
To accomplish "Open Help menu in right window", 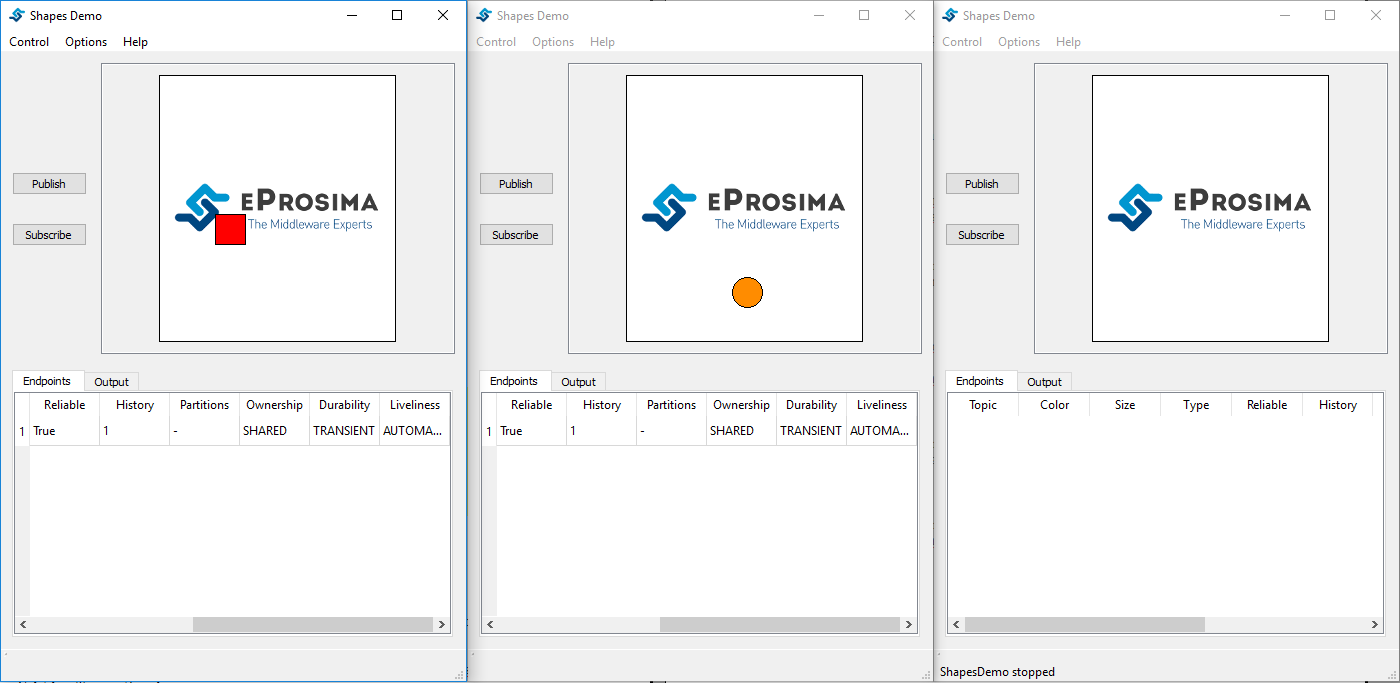I will click(x=1068, y=42).
